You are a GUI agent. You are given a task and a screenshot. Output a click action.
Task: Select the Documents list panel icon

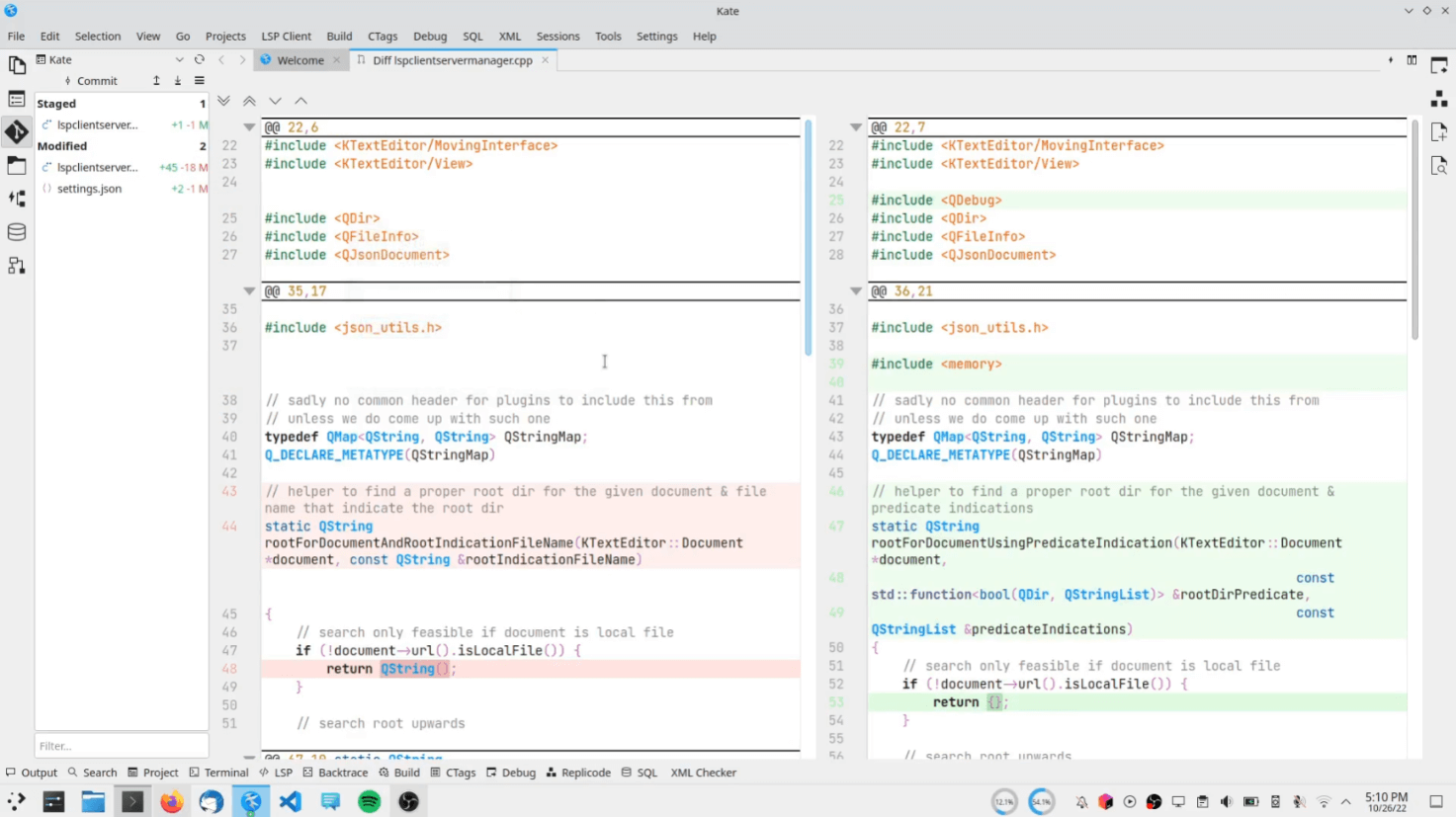tap(16, 98)
